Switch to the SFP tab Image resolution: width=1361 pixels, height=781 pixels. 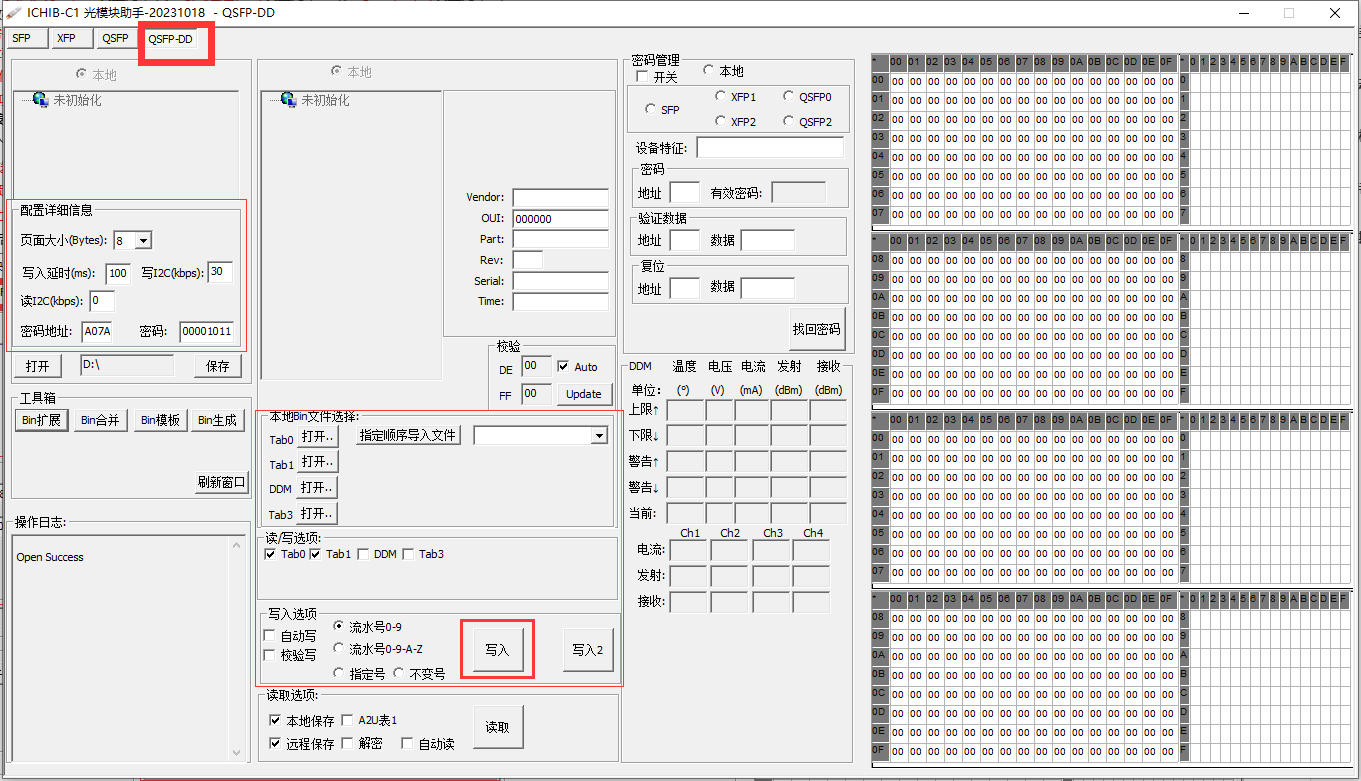pos(25,38)
